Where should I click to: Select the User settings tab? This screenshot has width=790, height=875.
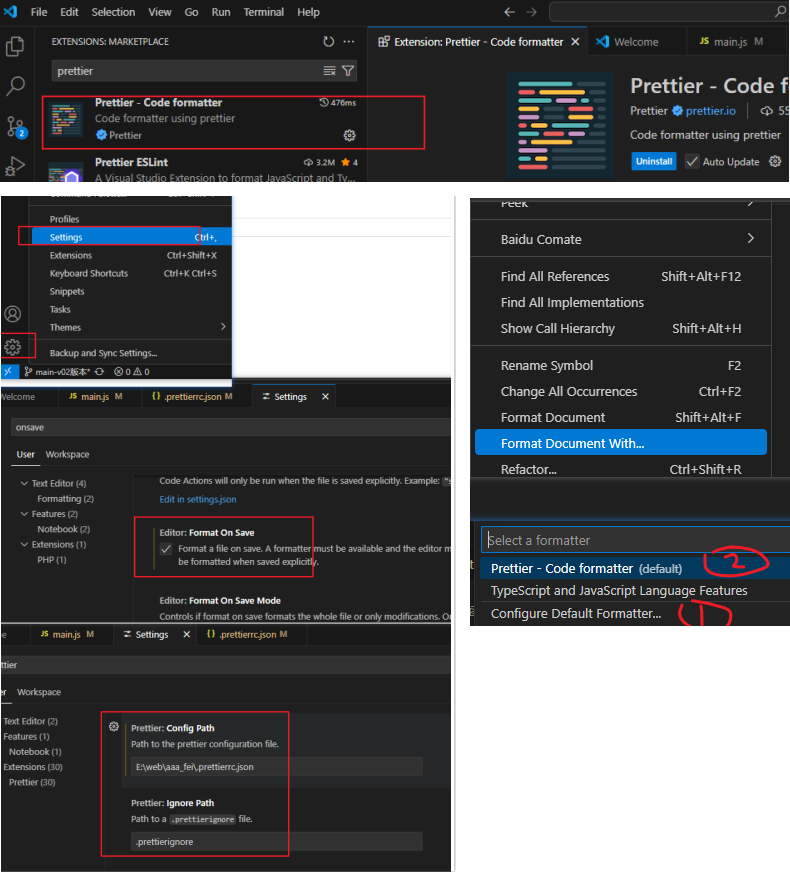(x=25, y=454)
